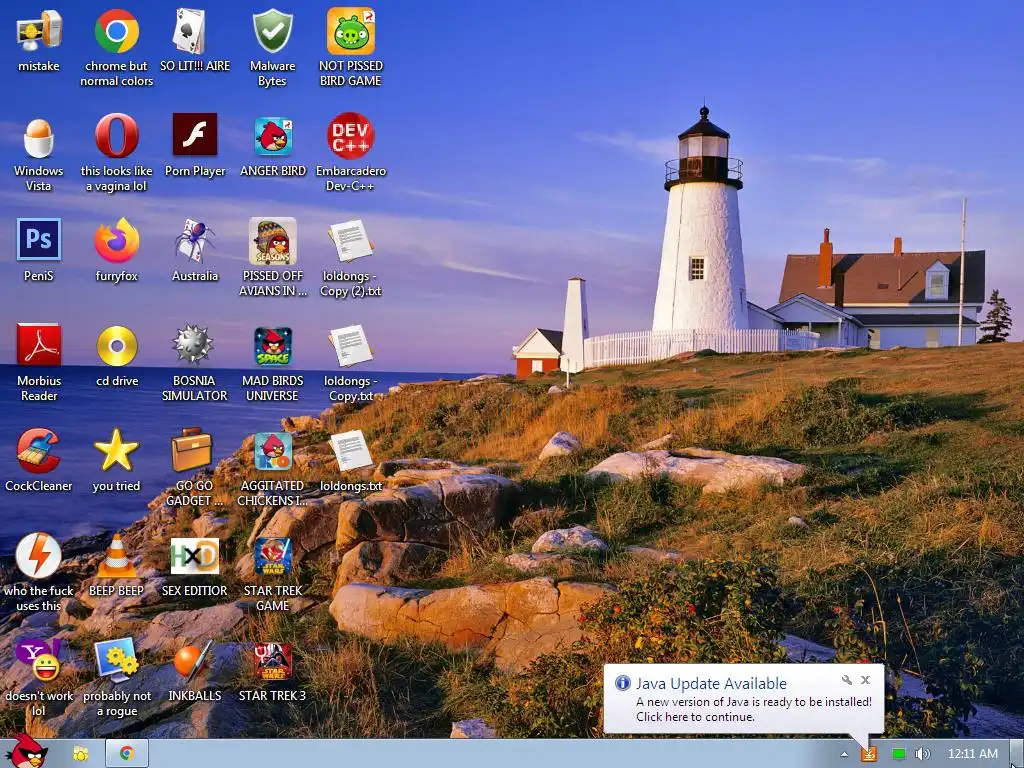Open the 12:11 AM clock

coord(972,754)
